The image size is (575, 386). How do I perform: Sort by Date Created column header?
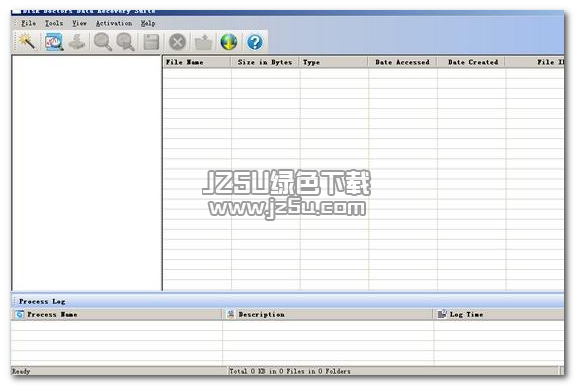coord(471,62)
